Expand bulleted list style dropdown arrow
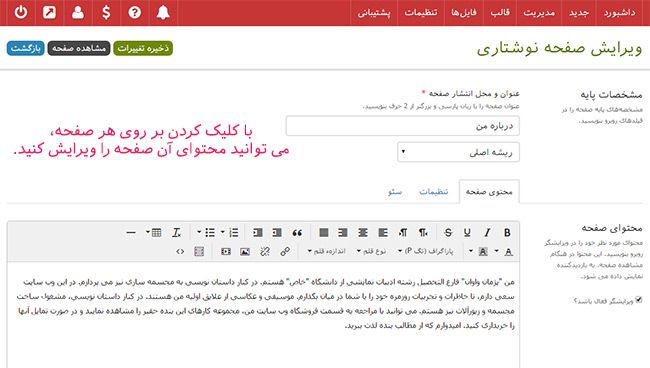Image resolution: width=650 pixels, height=368 pixels. (x=199, y=232)
